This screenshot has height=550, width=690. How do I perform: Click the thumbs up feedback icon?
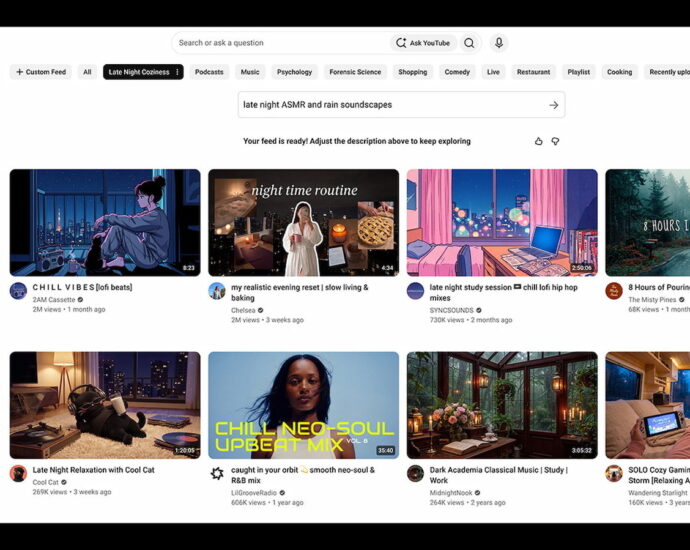(539, 141)
